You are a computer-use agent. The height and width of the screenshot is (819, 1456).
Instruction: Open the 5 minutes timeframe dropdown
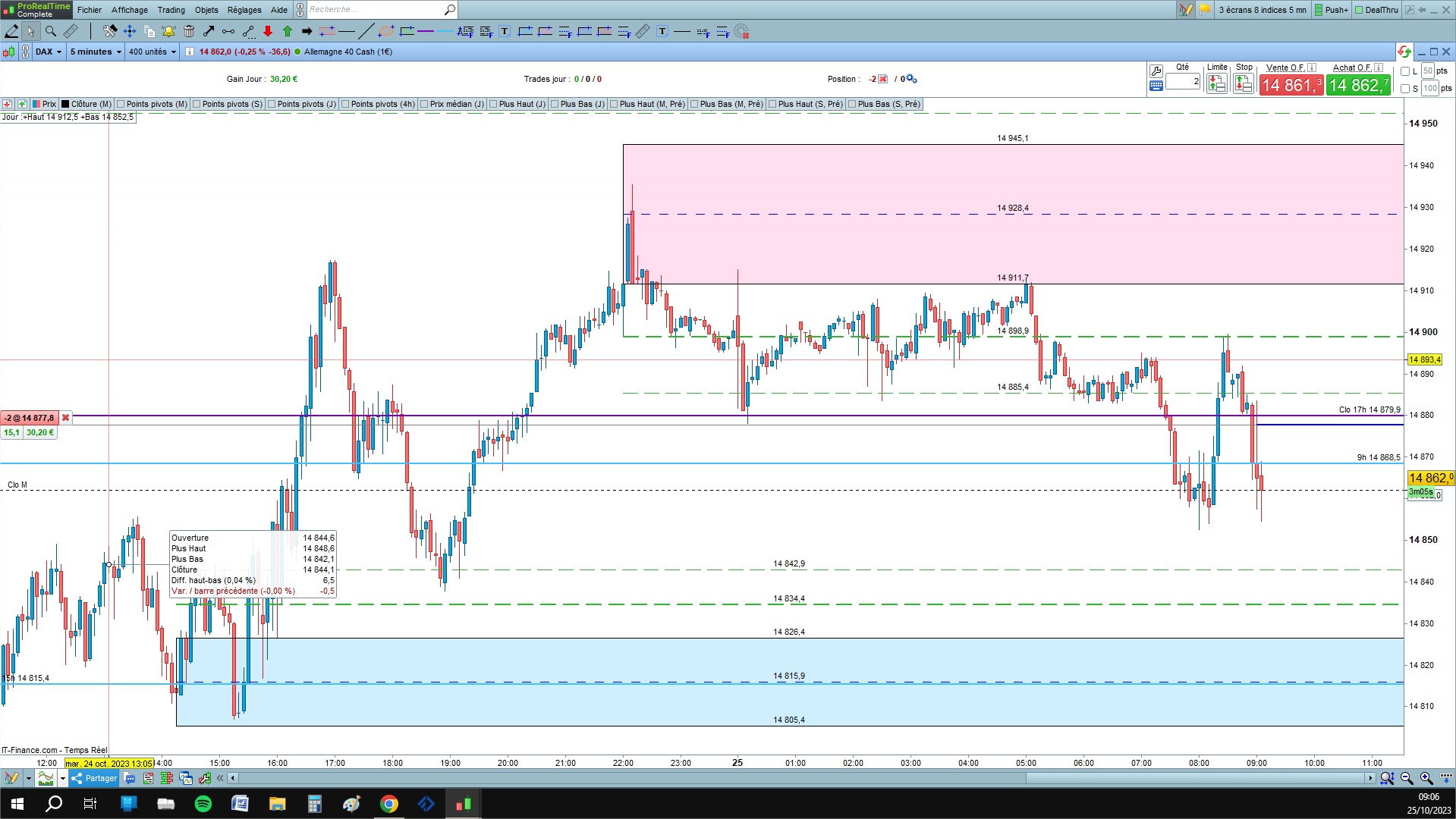[96, 52]
